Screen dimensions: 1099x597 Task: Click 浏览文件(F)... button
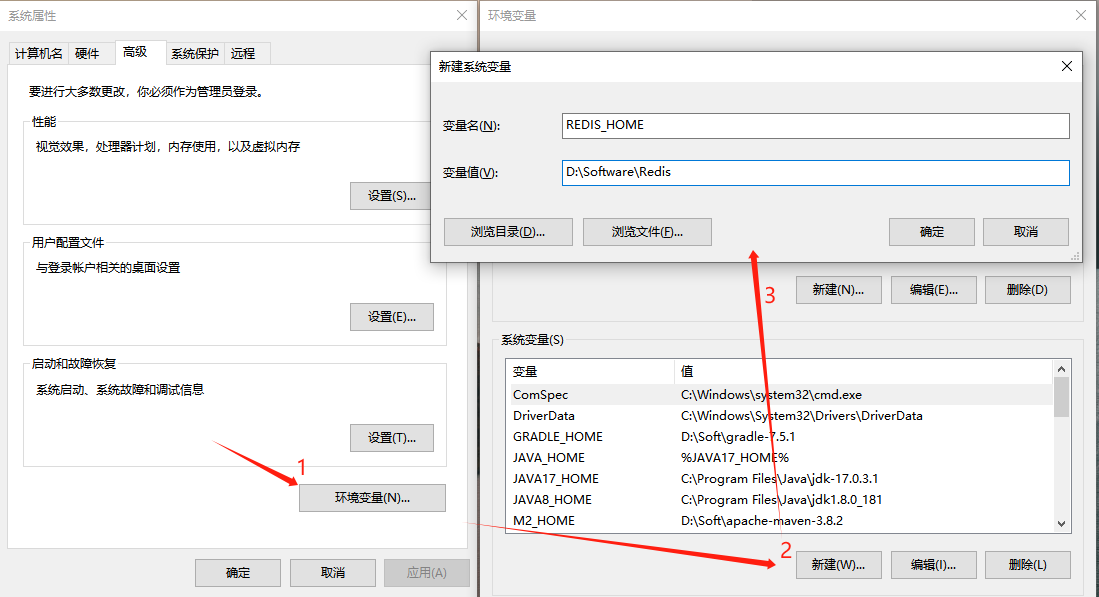[x=647, y=232]
